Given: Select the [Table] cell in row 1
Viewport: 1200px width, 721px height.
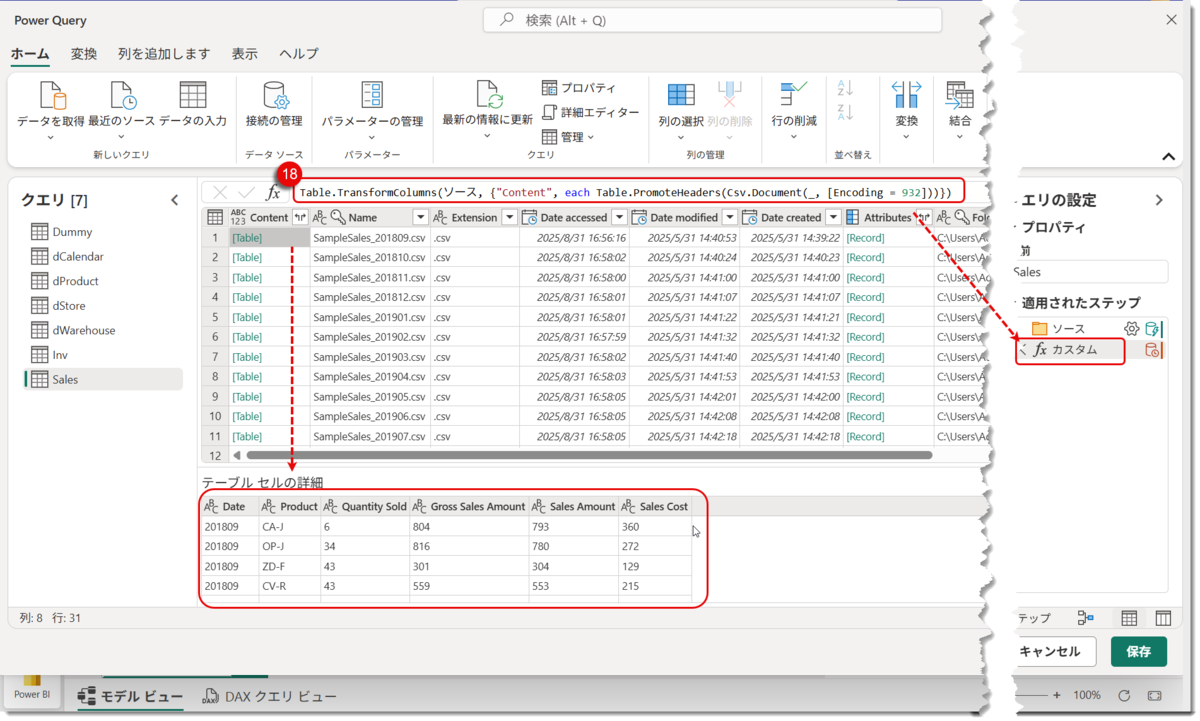Looking at the screenshot, I should pos(269,238).
